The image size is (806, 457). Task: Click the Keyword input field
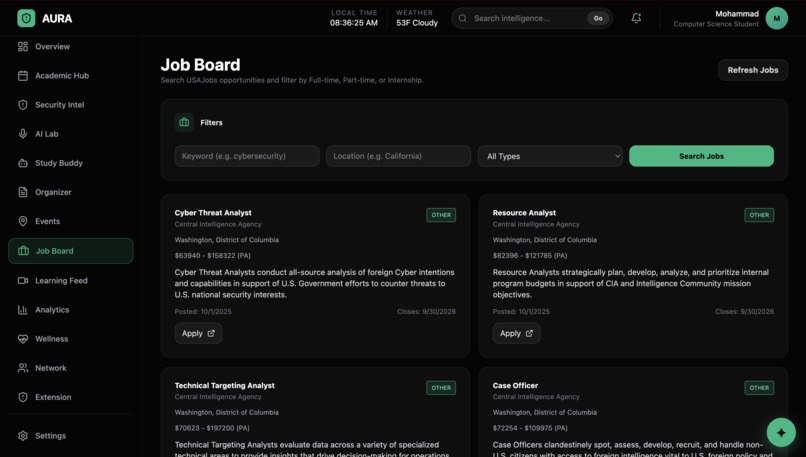(x=247, y=156)
